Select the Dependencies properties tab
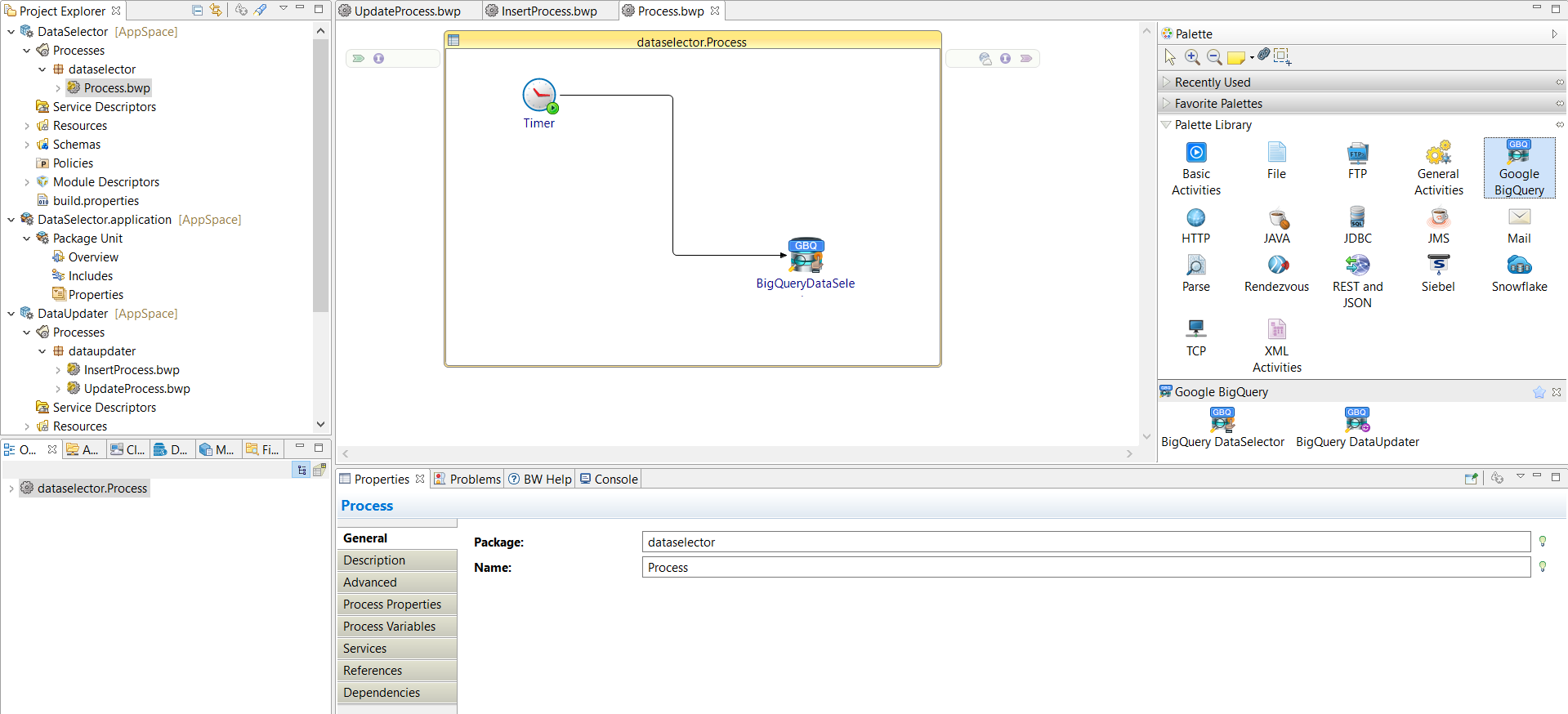This screenshot has width=1568, height=714. coord(397,692)
